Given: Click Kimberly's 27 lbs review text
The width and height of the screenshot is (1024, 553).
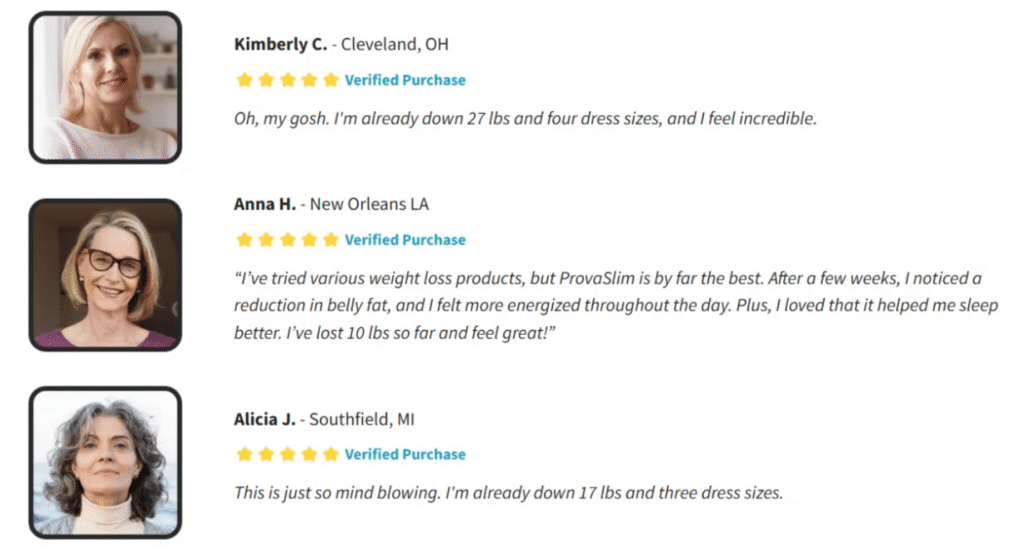Looking at the screenshot, I should (x=525, y=119).
